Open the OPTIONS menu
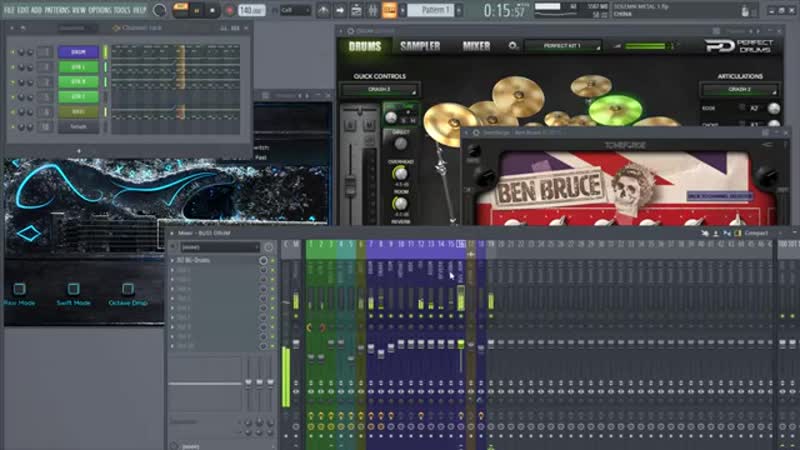This screenshot has height=450, width=800. click(99, 10)
